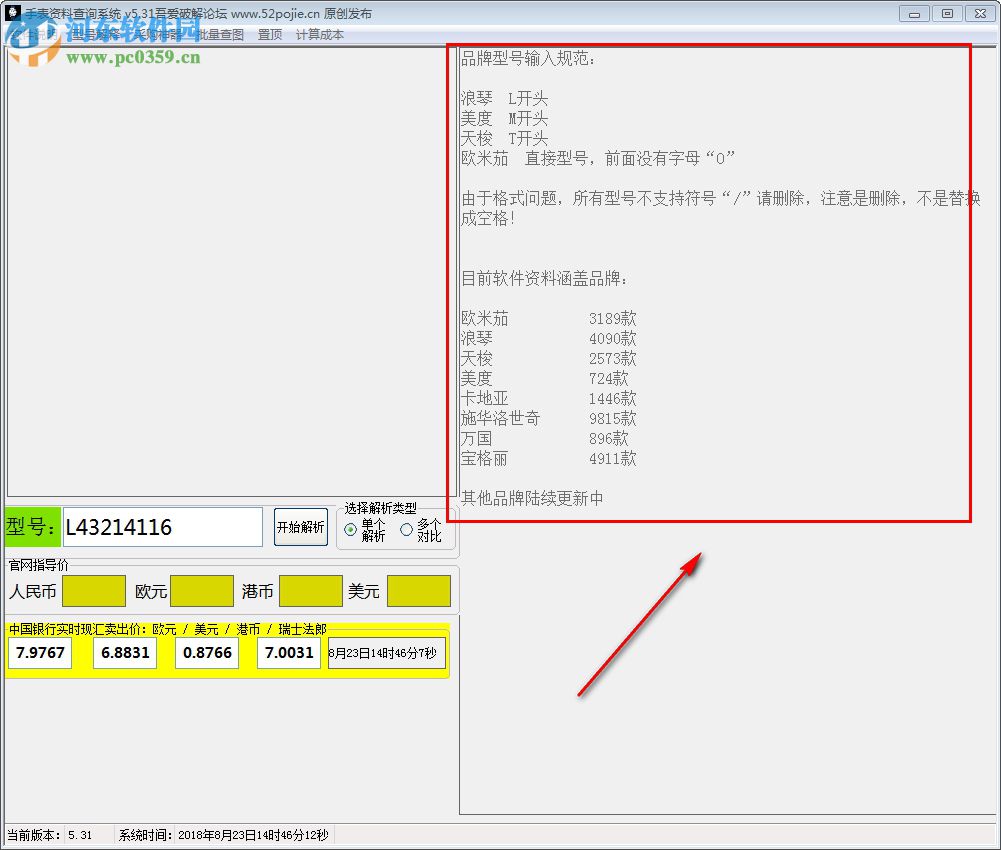
Task: Click the bank rate timestamp display
Action: 386,652
